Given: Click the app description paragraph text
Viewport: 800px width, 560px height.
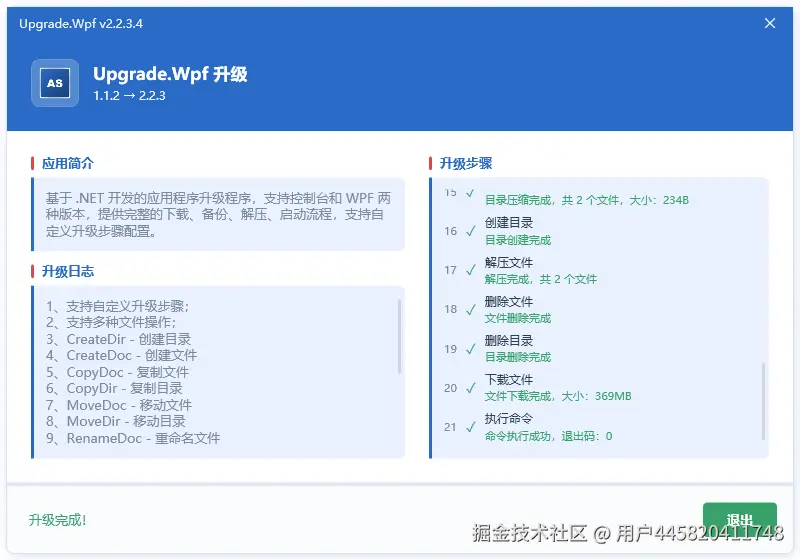Looking at the screenshot, I should (218, 215).
